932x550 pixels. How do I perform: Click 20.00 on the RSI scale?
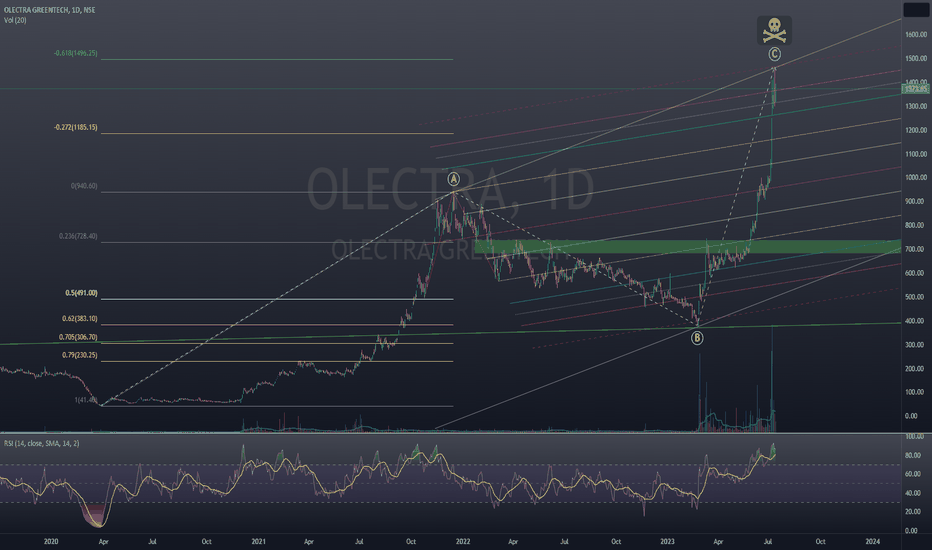coord(912,512)
